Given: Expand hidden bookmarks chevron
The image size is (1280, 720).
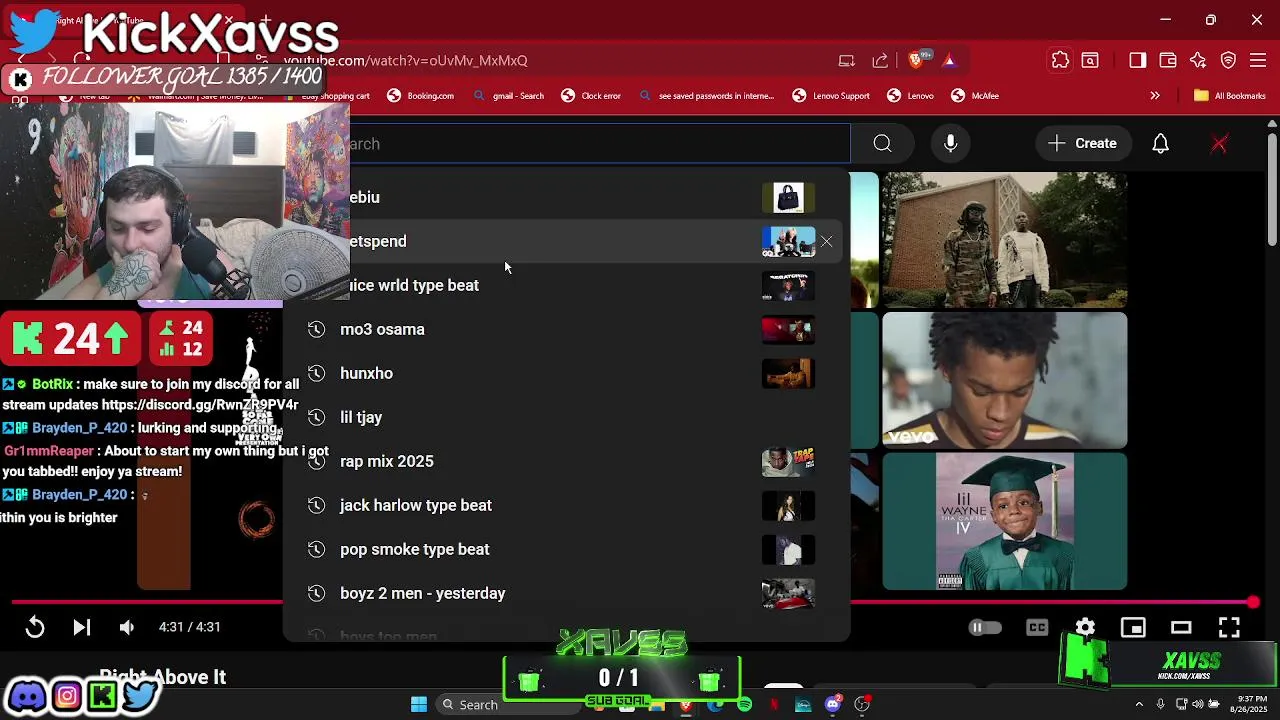Looking at the screenshot, I should point(1155,96).
